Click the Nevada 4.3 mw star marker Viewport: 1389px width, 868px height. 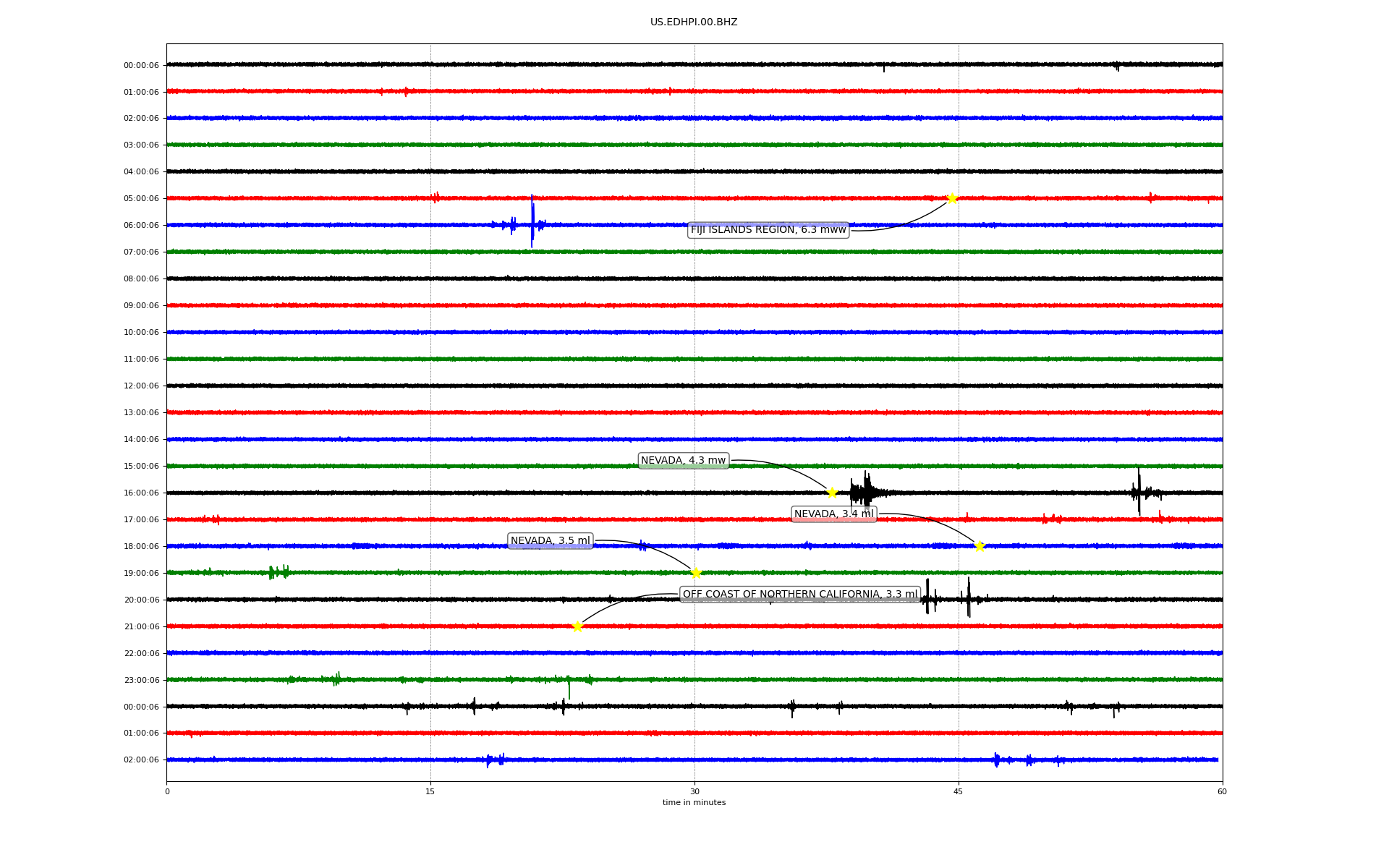(x=832, y=493)
